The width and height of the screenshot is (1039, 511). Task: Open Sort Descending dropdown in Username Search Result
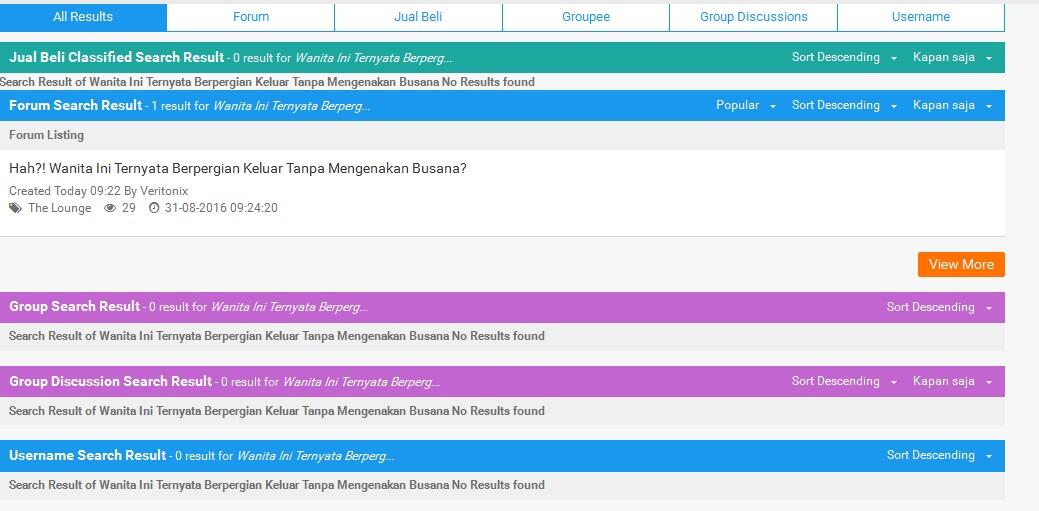pos(940,455)
